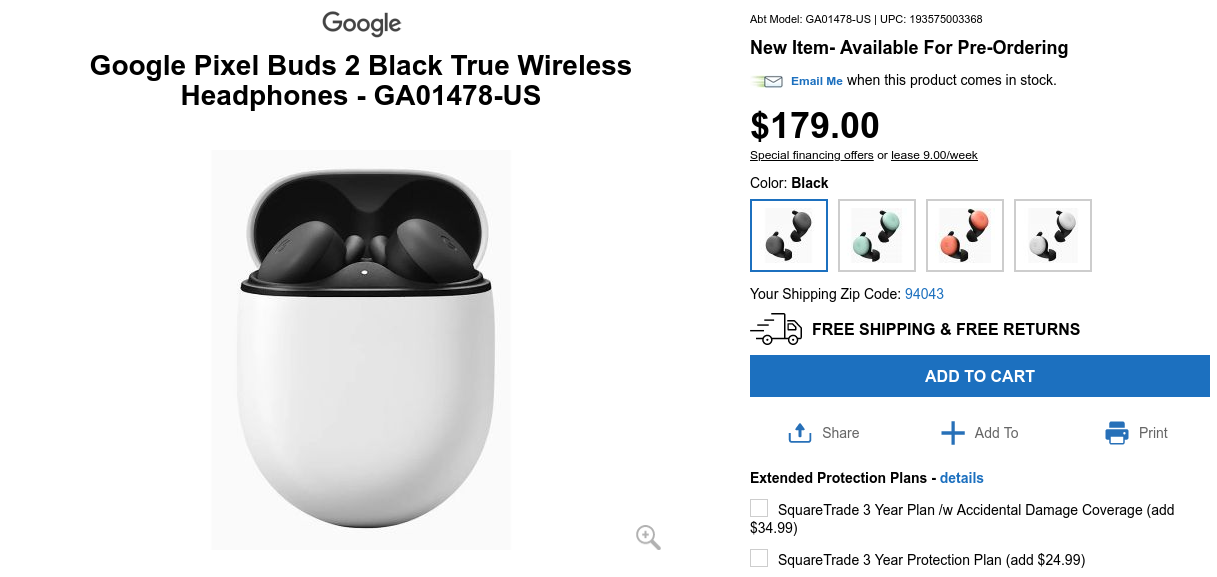
Task: Click the printer icon
Action: click(x=1117, y=433)
